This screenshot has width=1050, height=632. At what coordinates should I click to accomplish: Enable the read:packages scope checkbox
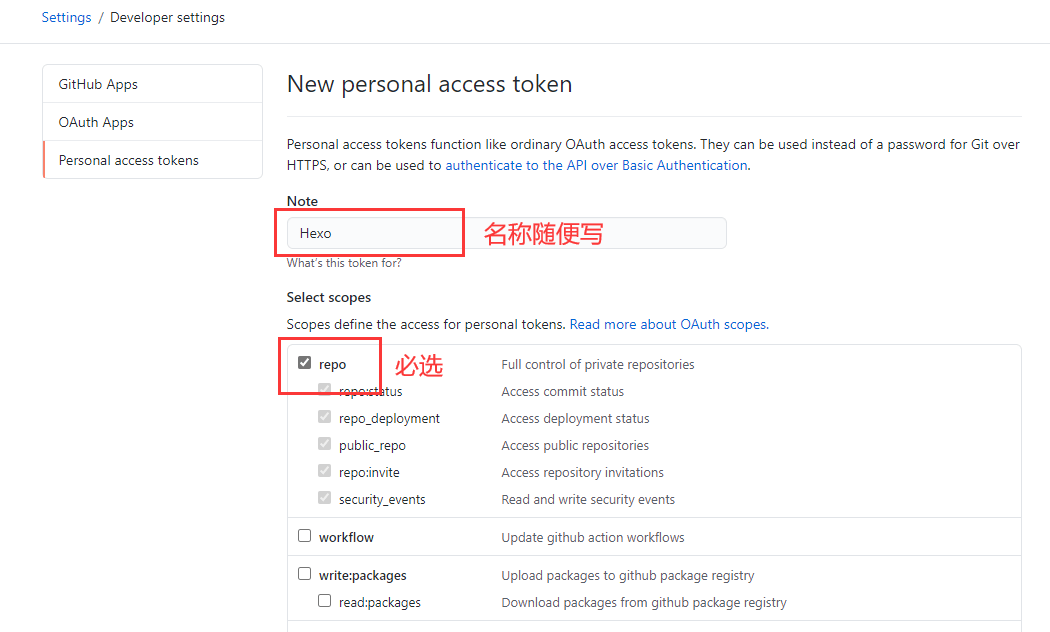click(x=325, y=601)
